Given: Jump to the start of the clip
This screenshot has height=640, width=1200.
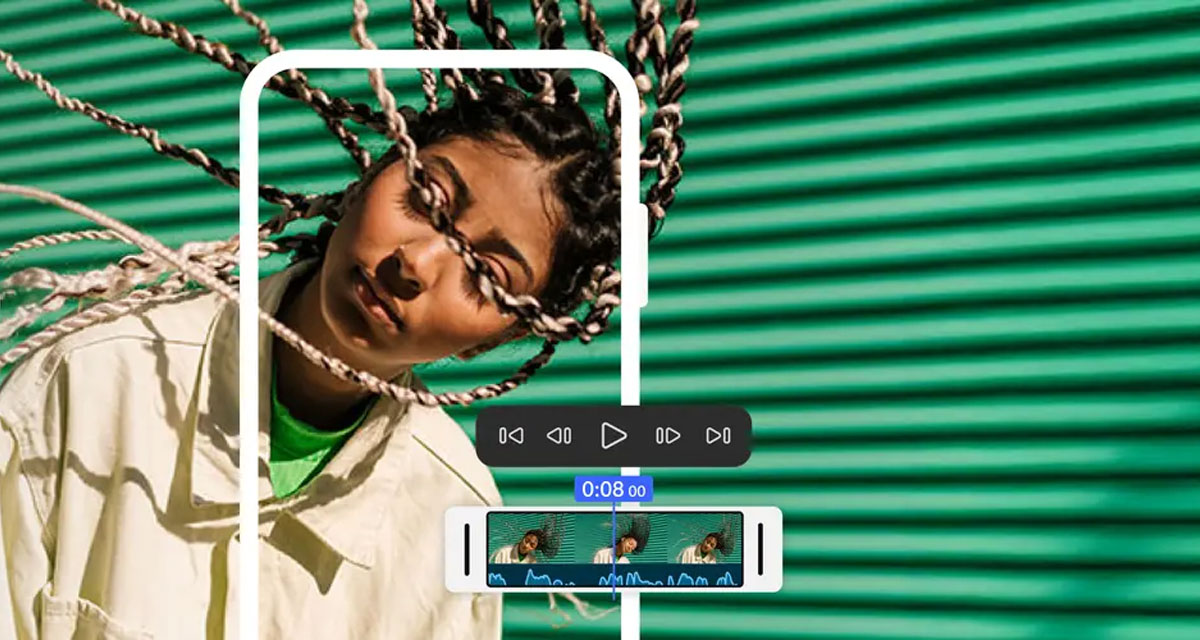Looking at the screenshot, I should click(x=511, y=436).
